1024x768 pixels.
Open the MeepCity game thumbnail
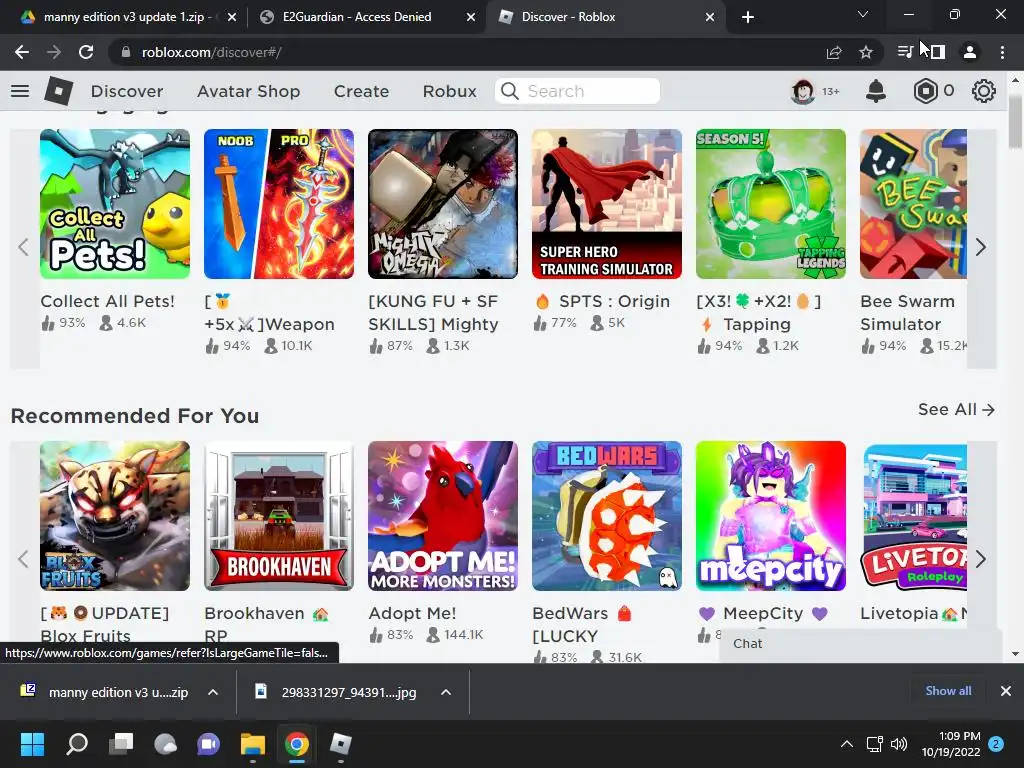click(771, 516)
